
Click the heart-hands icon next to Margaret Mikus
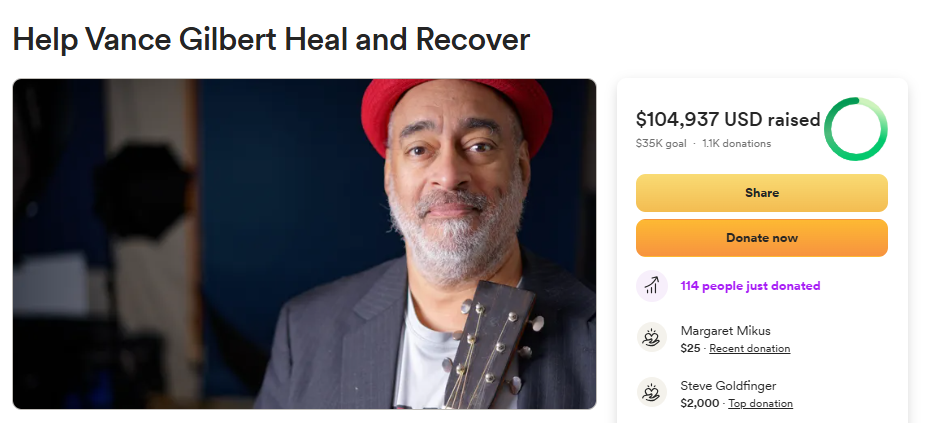[652, 338]
